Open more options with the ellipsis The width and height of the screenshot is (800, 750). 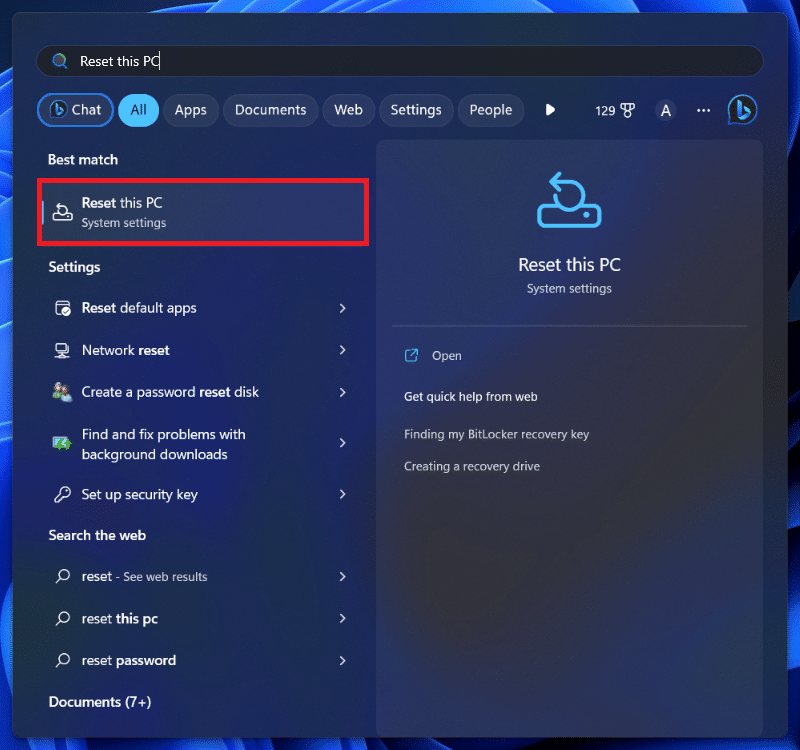tap(703, 110)
